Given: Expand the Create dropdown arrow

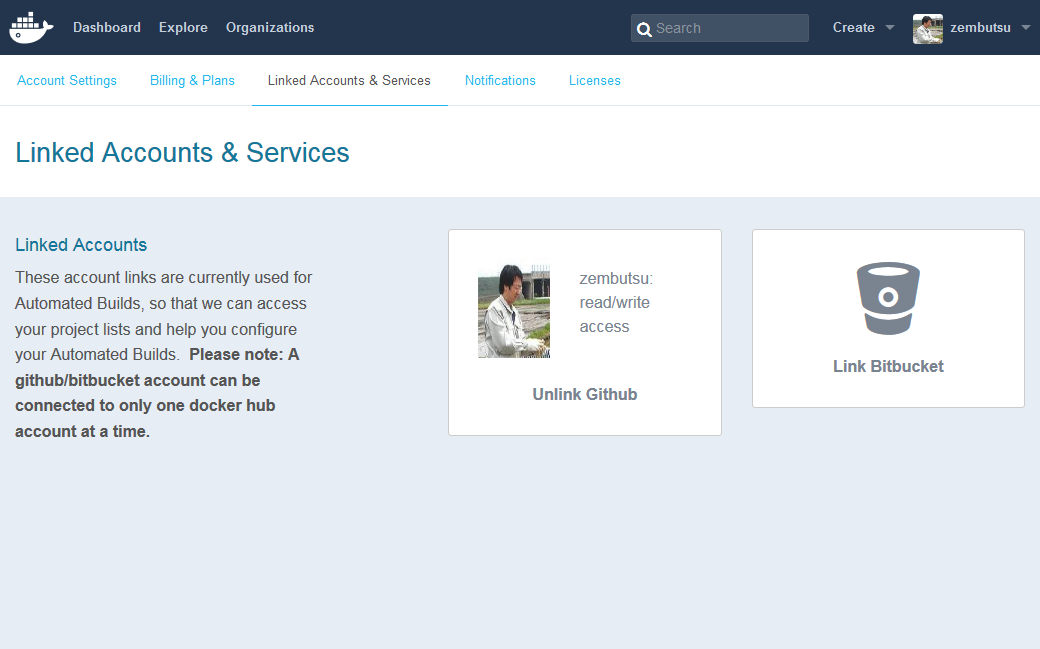Looking at the screenshot, I should (890, 28).
